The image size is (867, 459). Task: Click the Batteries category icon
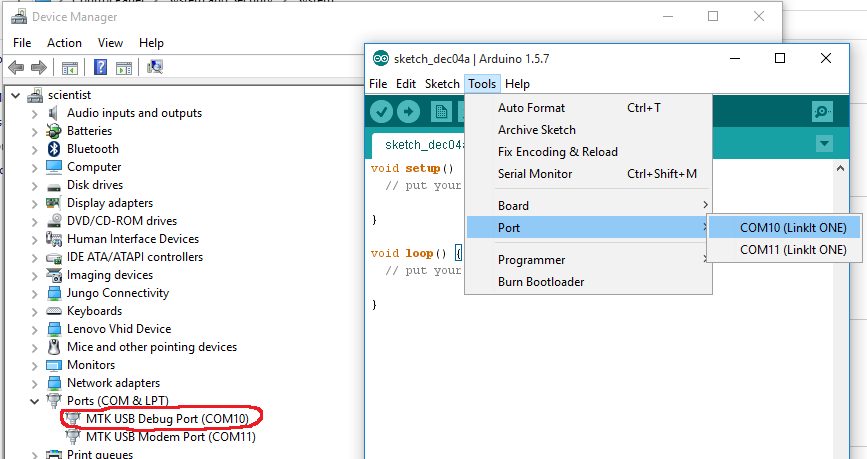tap(54, 131)
